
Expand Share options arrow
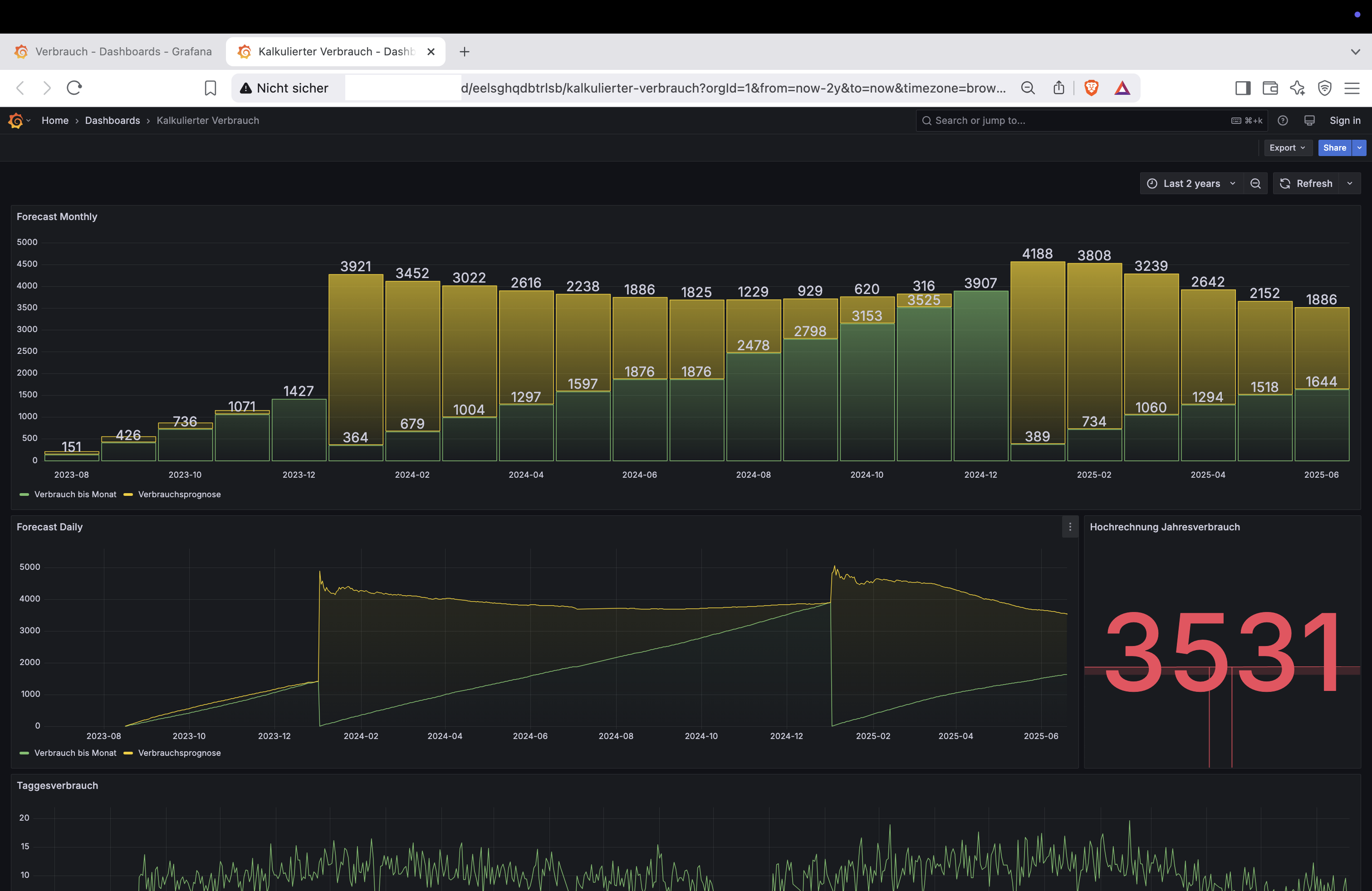(1359, 147)
